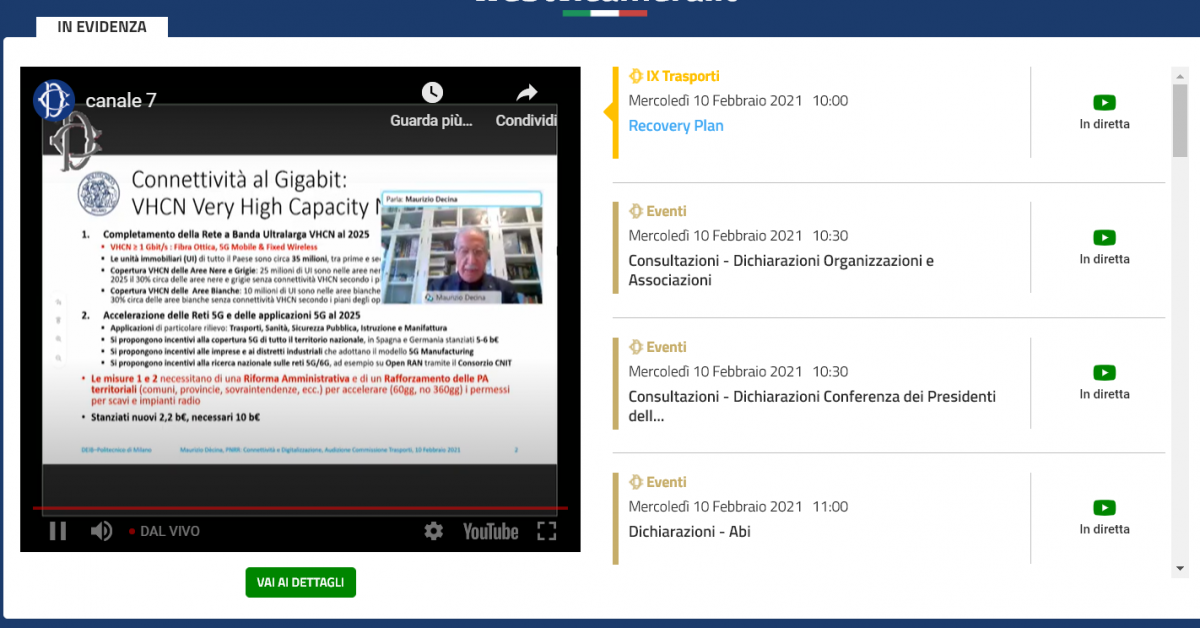Pause the live video
The image size is (1200, 628).
pos(58,531)
